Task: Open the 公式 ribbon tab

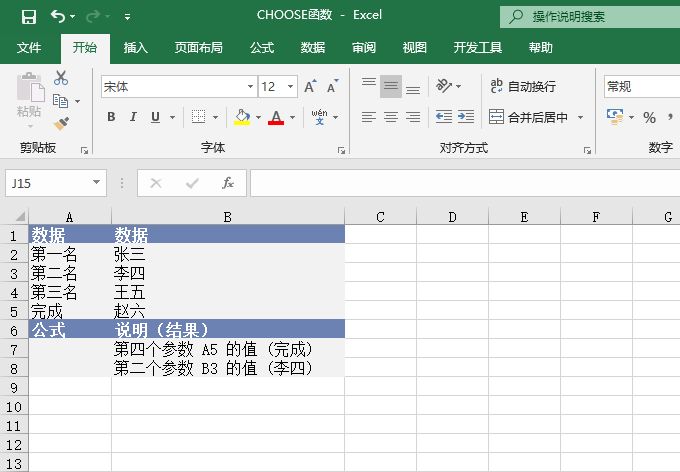Action: click(x=262, y=47)
